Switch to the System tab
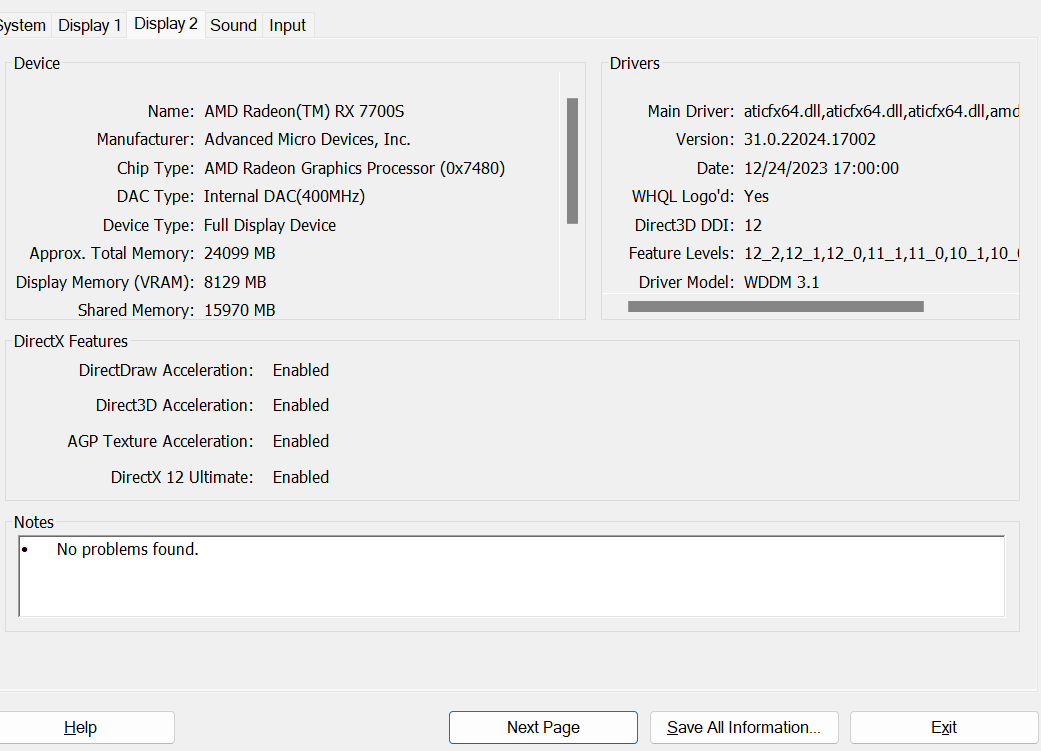This screenshot has width=1041, height=751. pos(24,25)
